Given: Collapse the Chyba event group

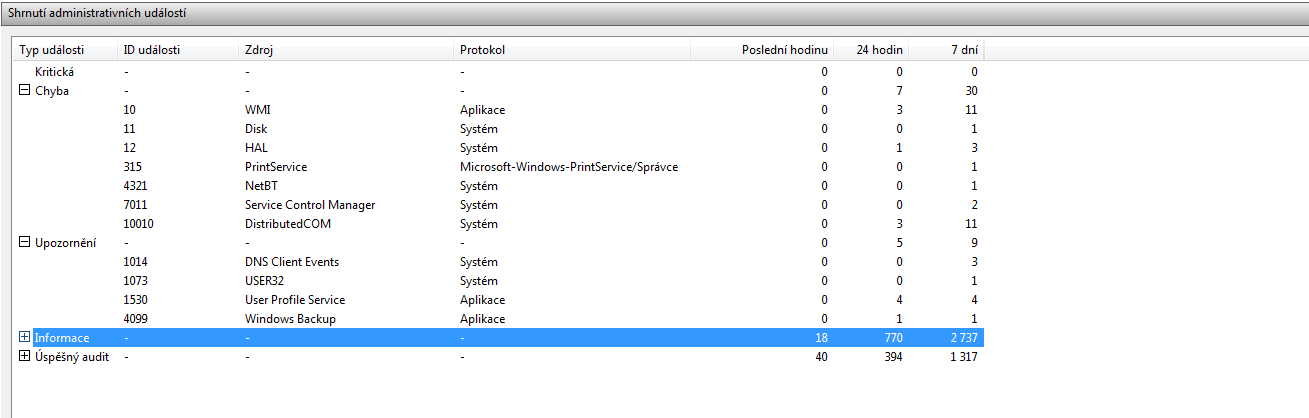Looking at the screenshot, I should [25, 91].
